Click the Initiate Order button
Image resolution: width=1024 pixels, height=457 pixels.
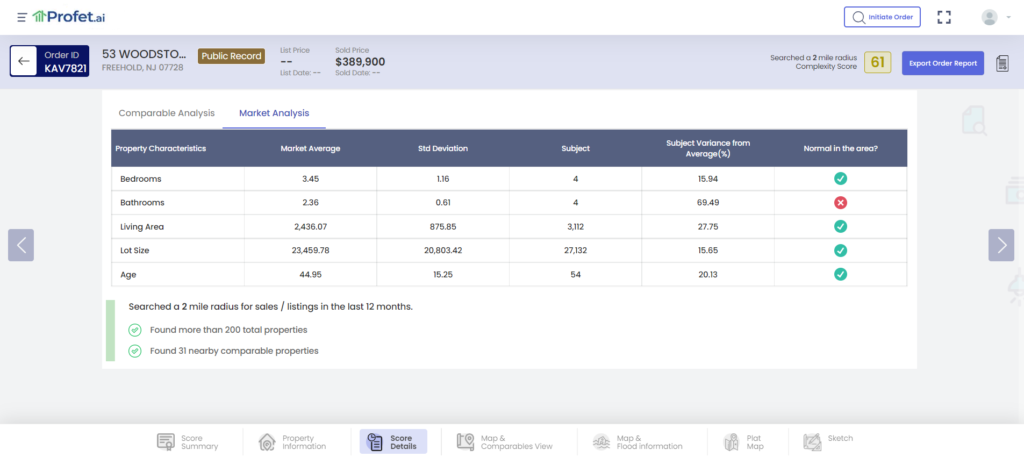882,17
